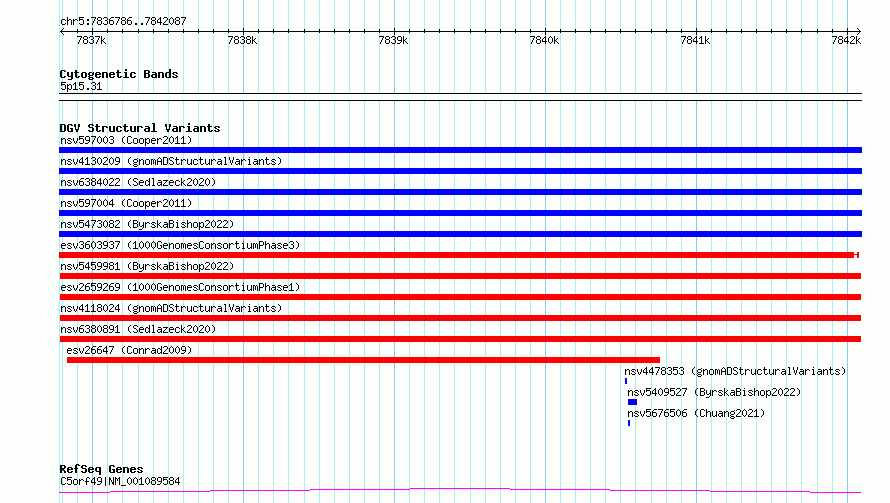Open variant nsv5409527 (ByrskaBishop2022) label
Screen dimensions: 890x503
click(x=714, y=392)
